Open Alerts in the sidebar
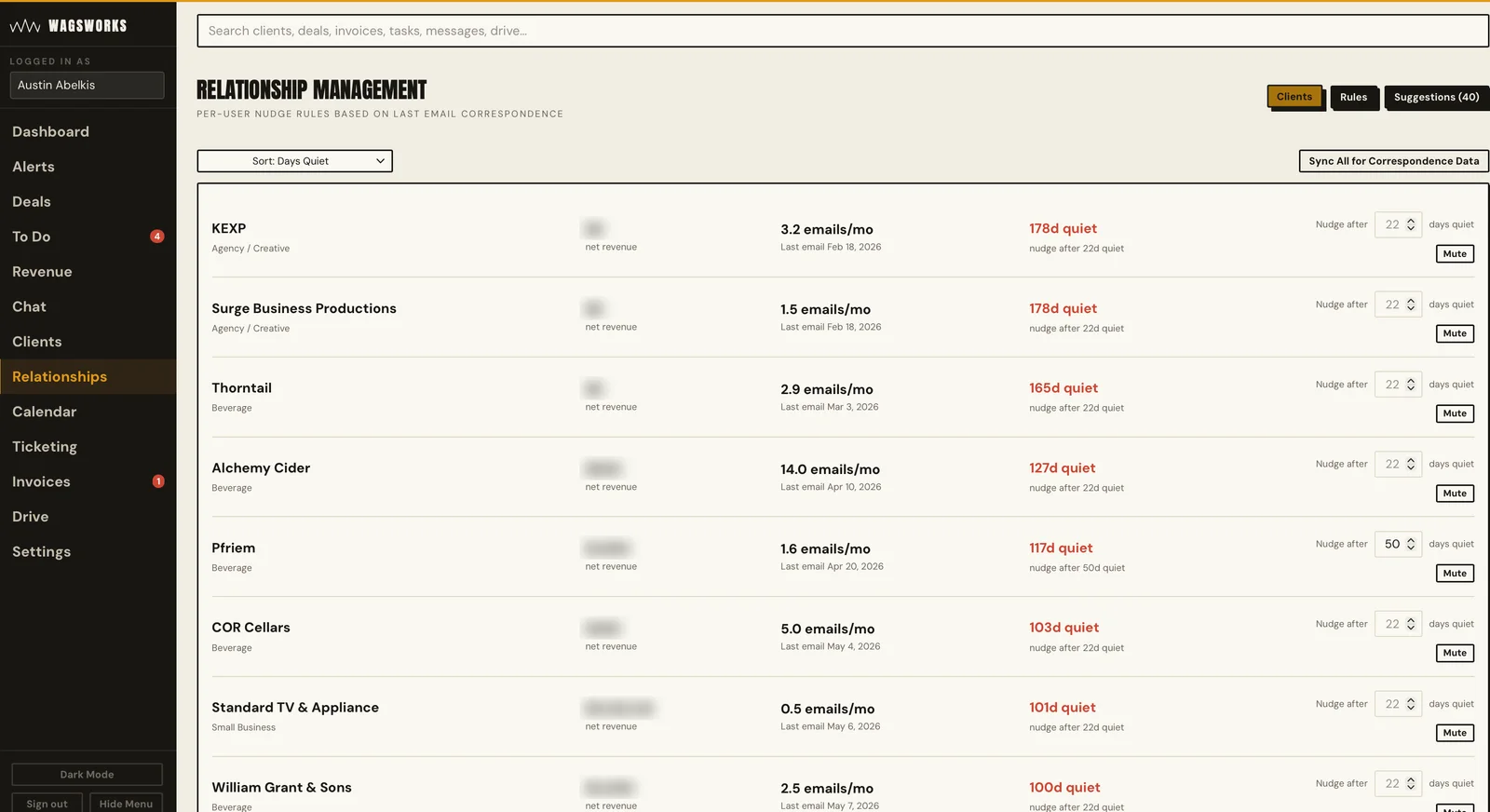The image size is (1490, 812). 88,167
